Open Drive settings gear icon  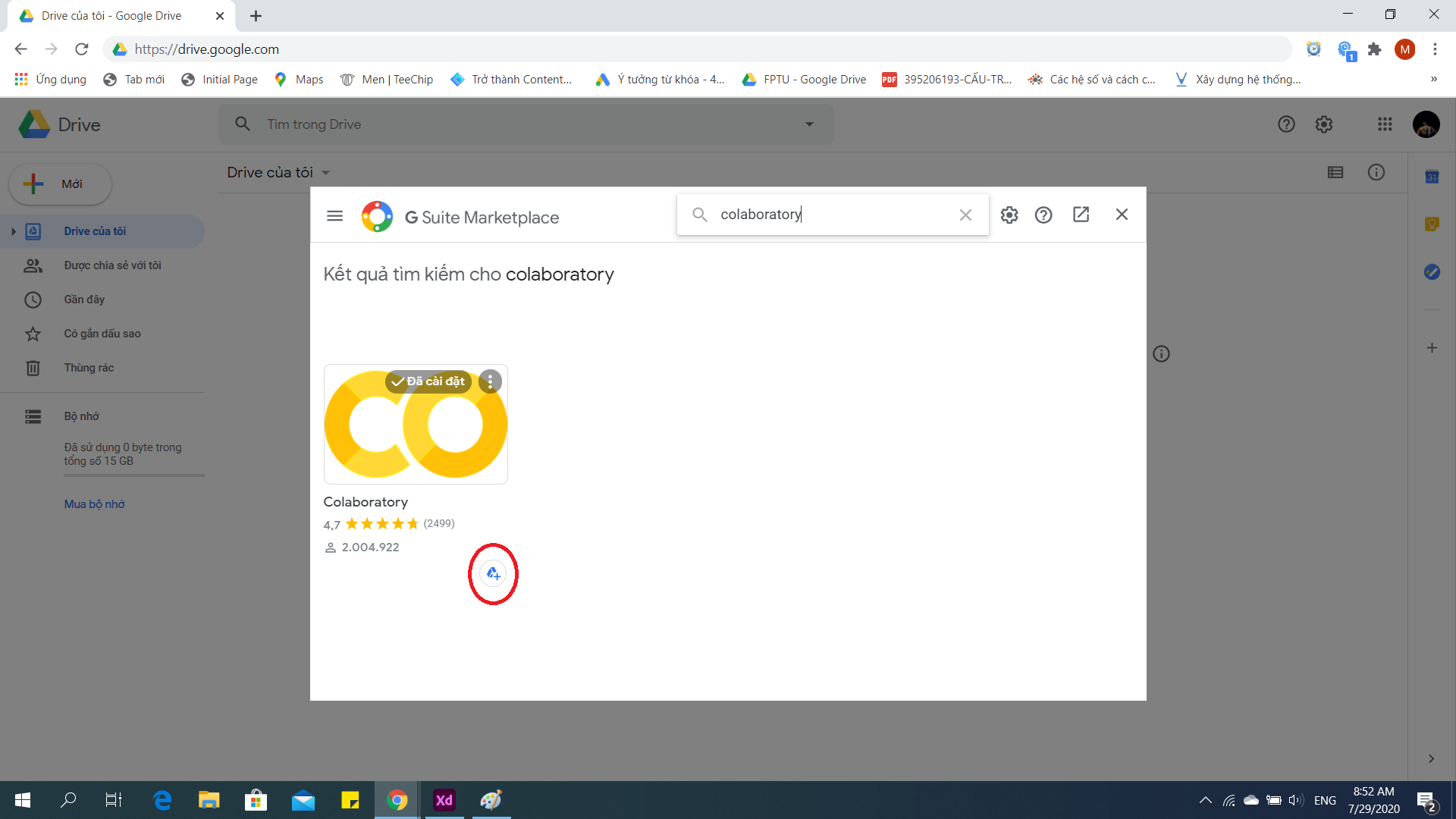pos(1324,124)
